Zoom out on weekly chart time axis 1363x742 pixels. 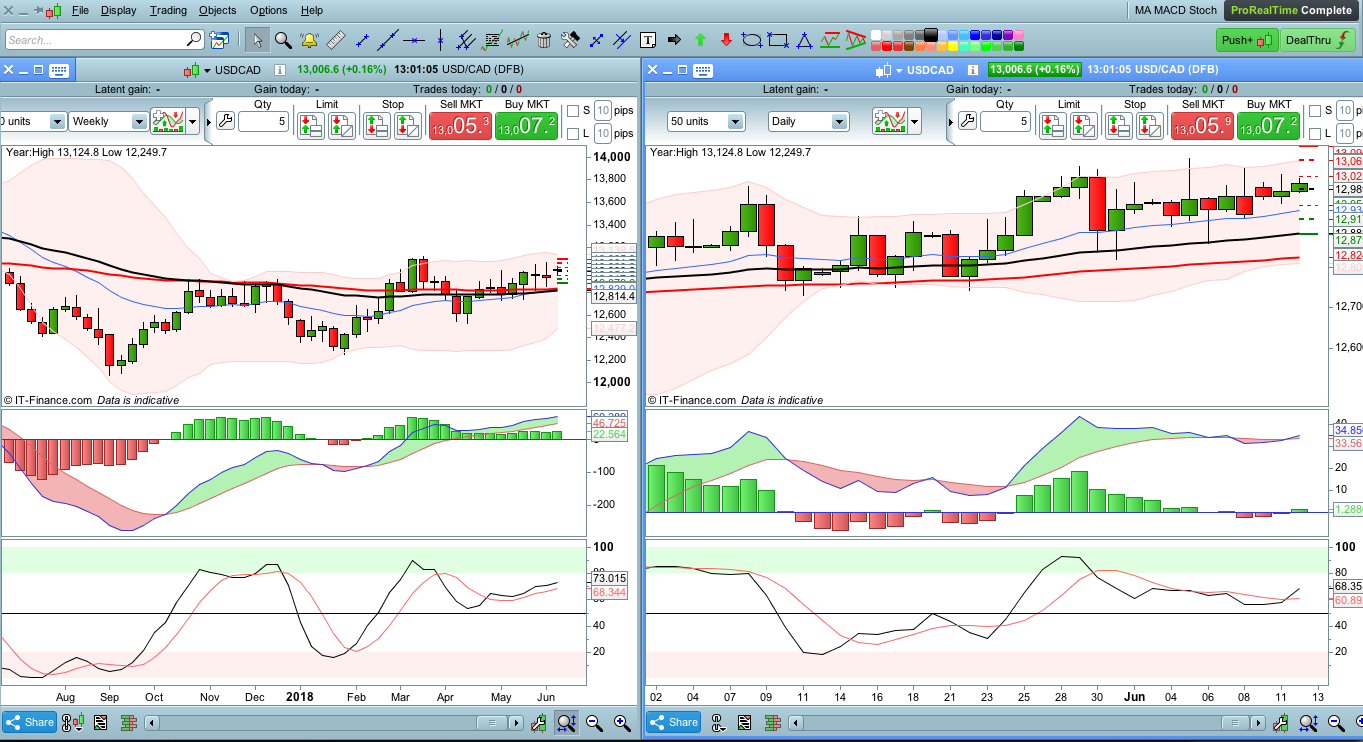[x=594, y=722]
